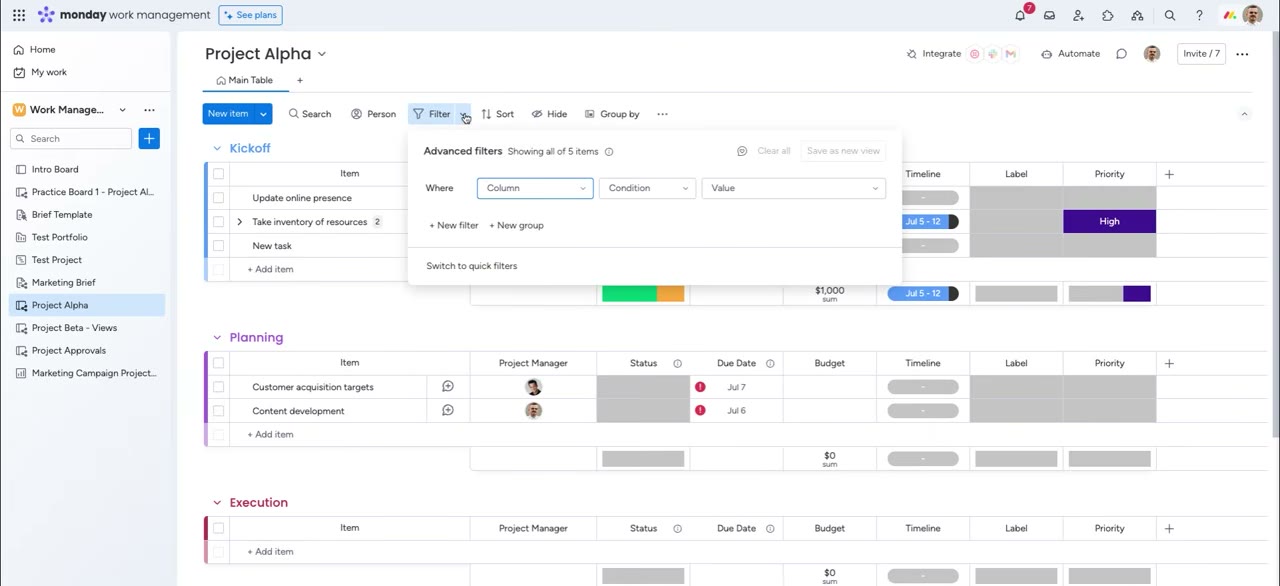Click Due Date info icon in Planning
Screen dimensions: 1280x586
point(770,363)
